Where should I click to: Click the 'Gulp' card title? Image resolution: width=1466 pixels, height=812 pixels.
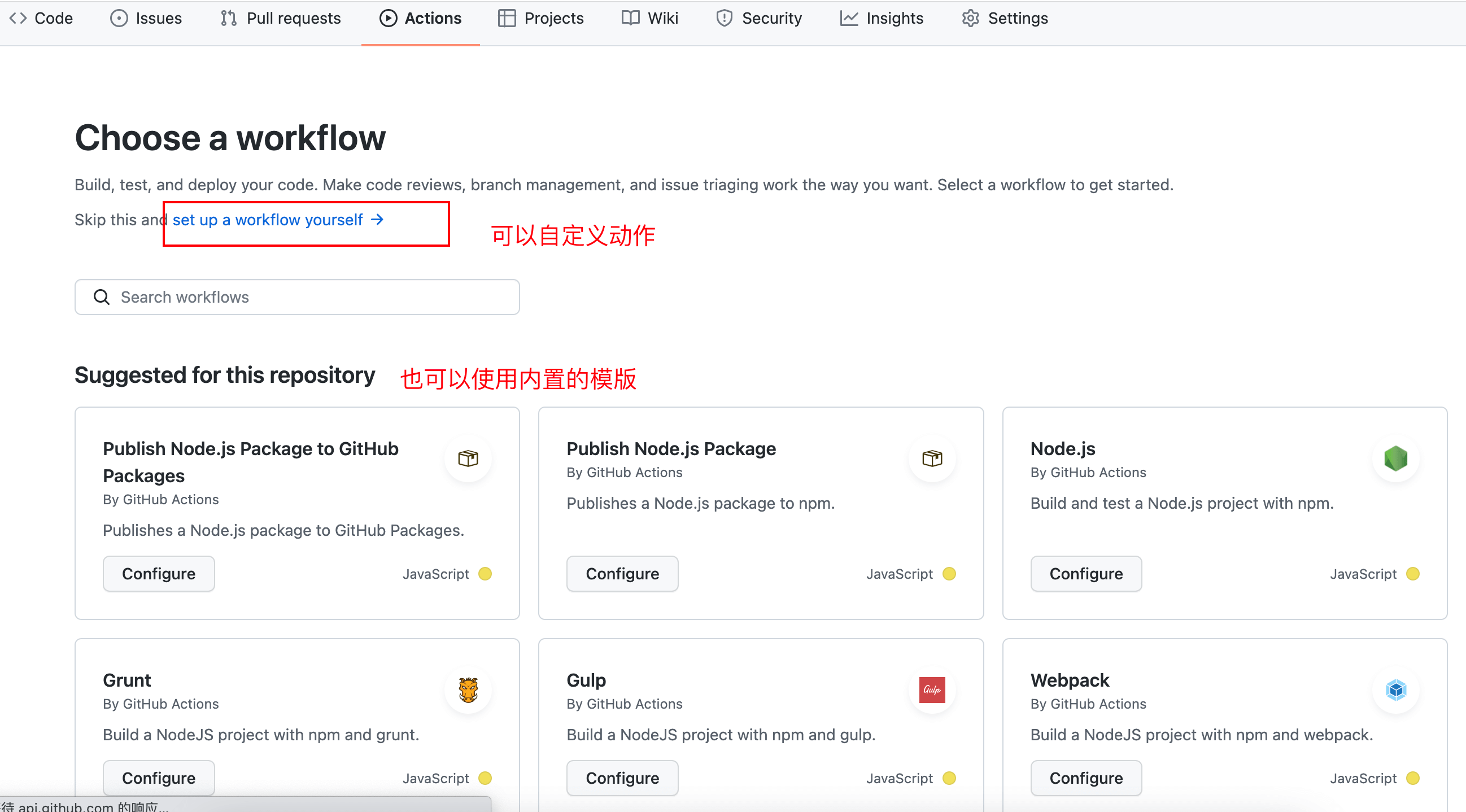click(x=586, y=680)
